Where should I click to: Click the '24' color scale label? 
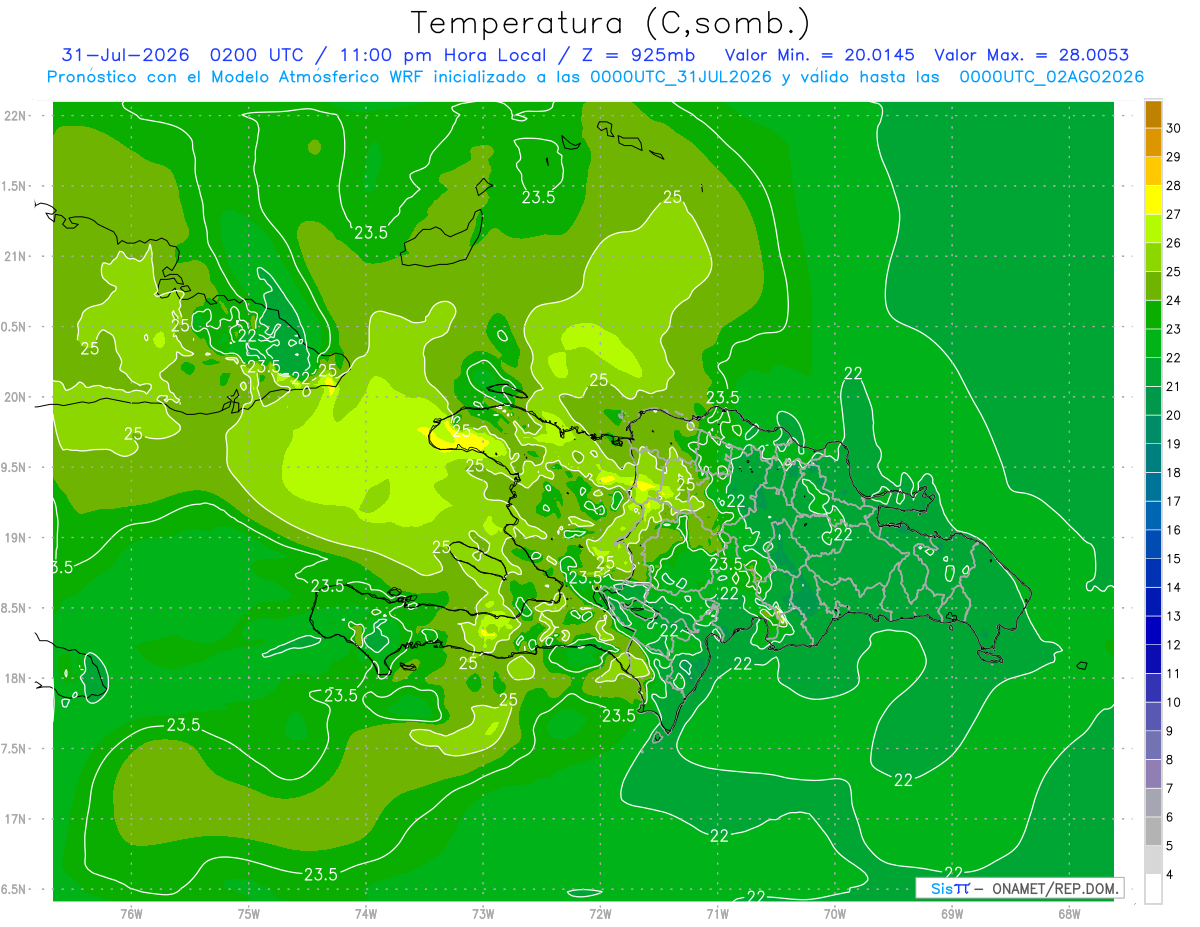click(x=1174, y=300)
